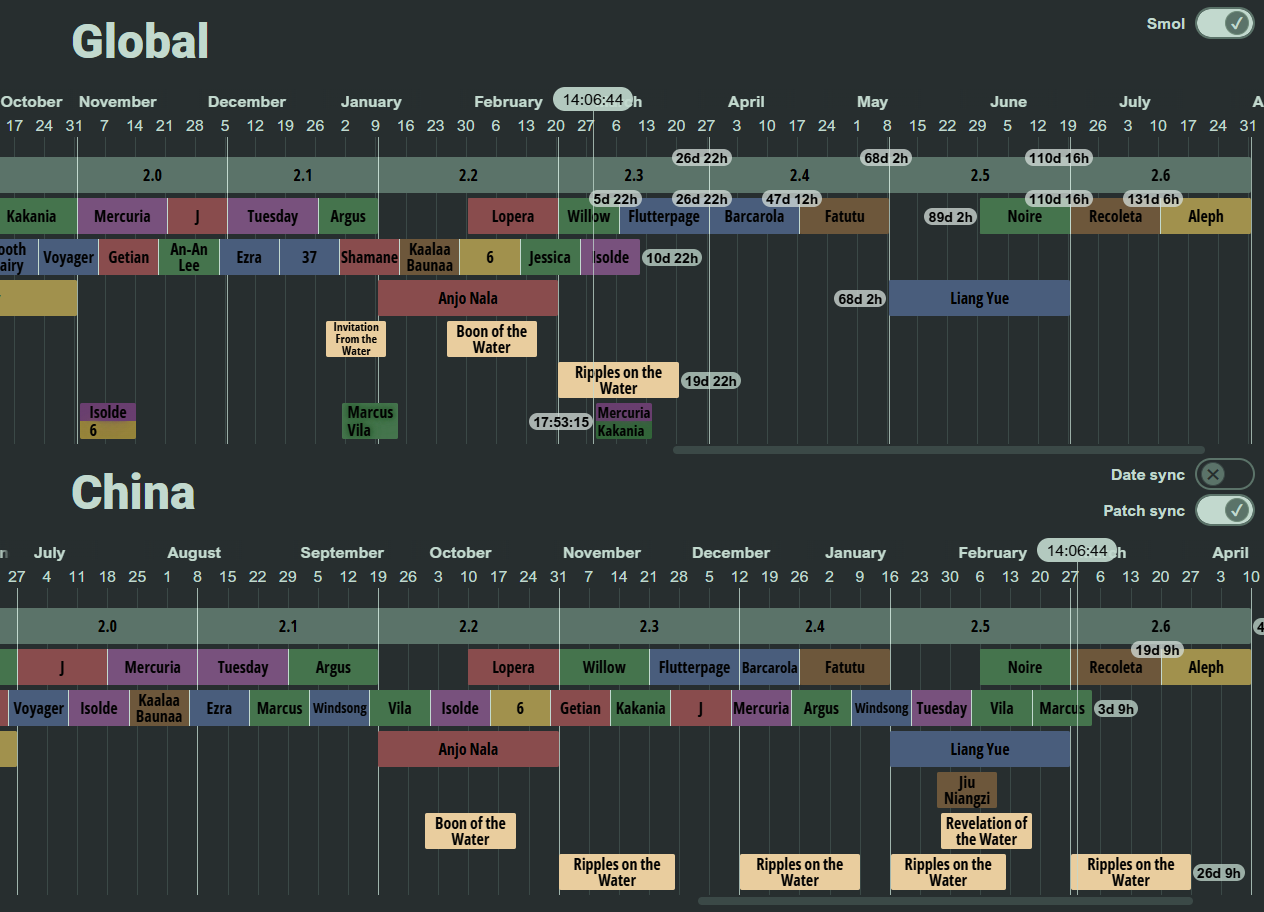
Task: Click Voyager banner in China
Action: pyautogui.click(x=39, y=708)
